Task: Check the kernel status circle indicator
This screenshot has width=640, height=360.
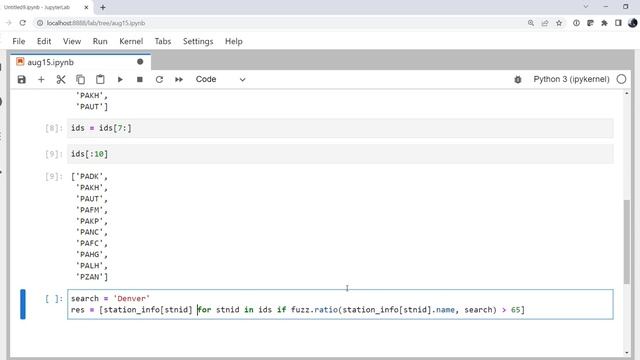Action: pyautogui.click(x=621, y=79)
